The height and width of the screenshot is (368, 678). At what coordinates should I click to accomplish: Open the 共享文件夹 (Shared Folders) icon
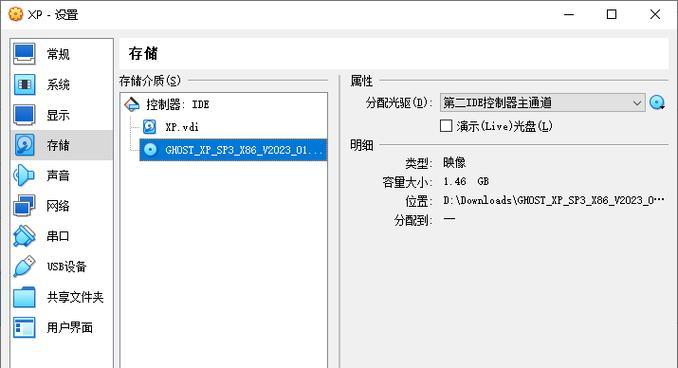[24, 297]
